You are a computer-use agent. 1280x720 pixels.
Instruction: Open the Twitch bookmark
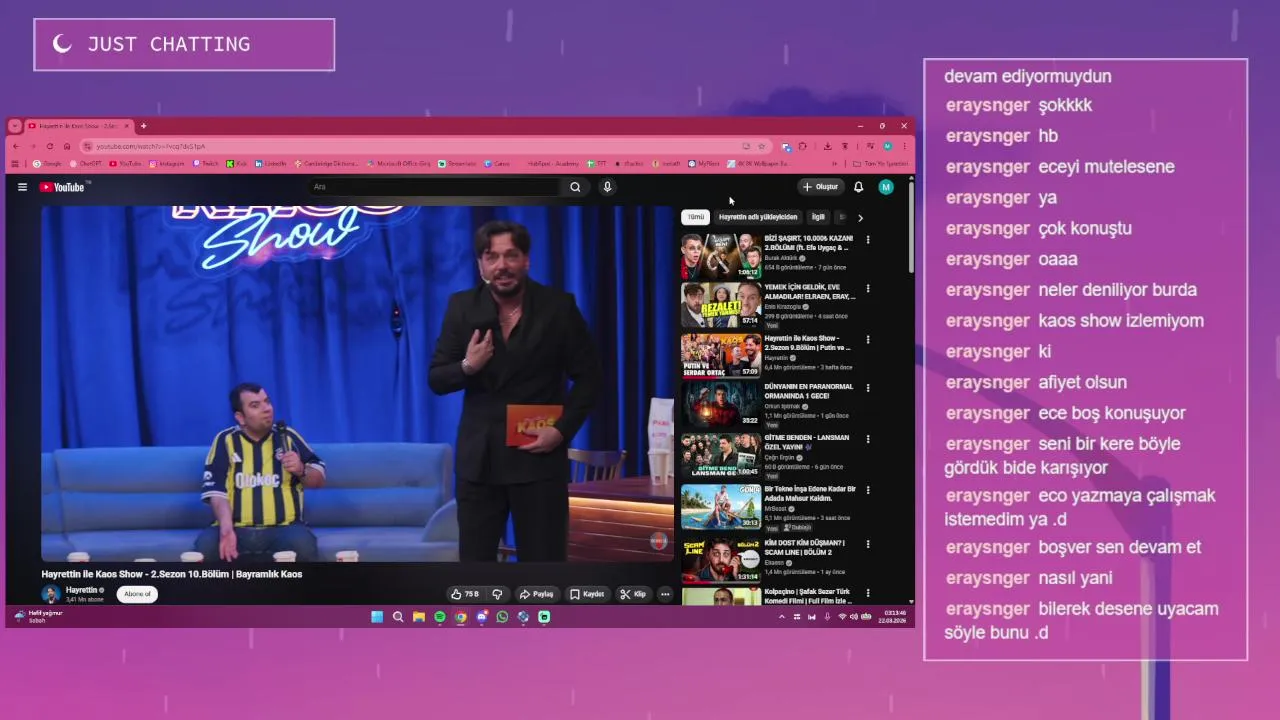click(x=207, y=163)
